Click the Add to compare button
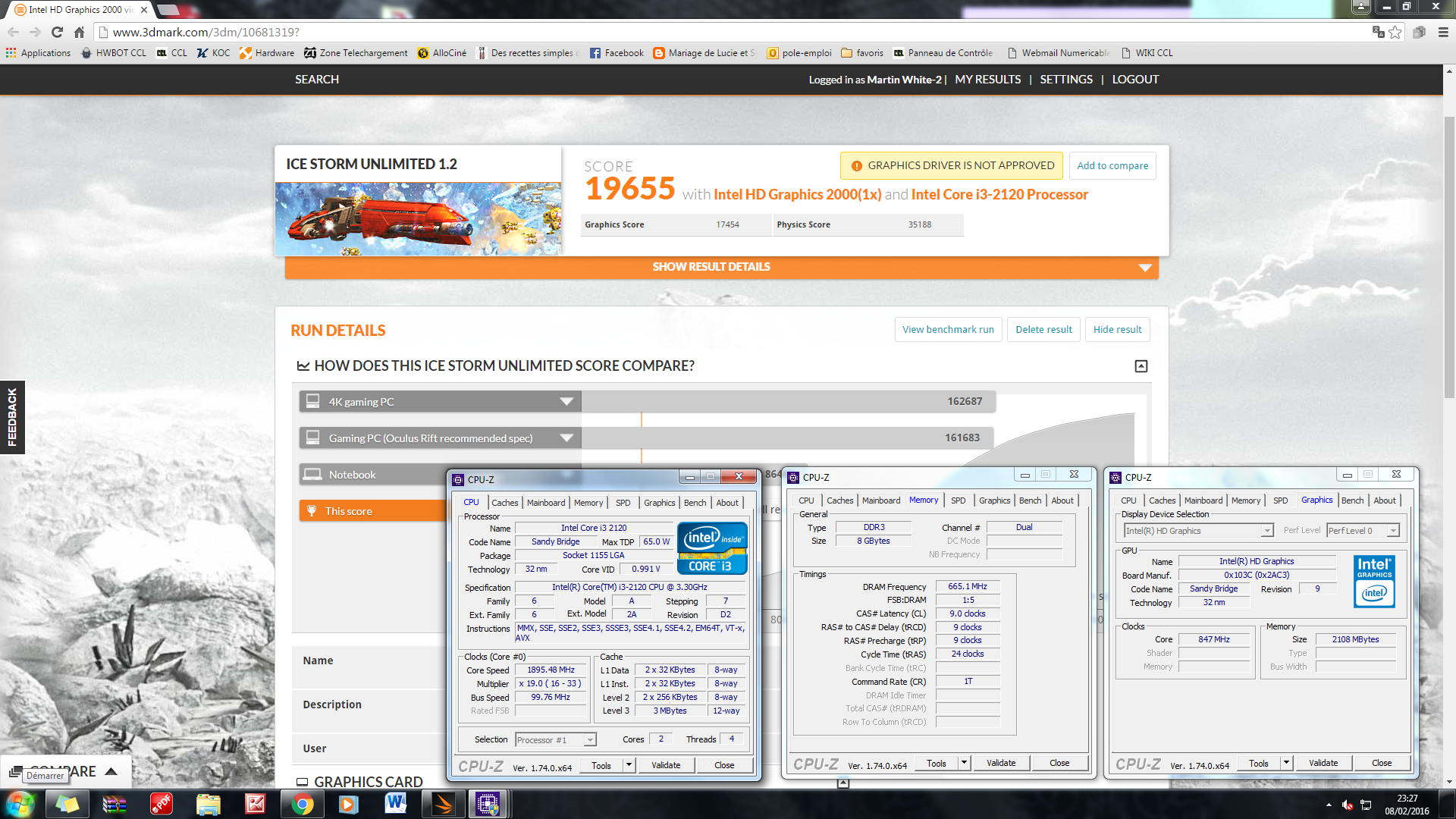The width and height of the screenshot is (1456, 819). [1112, 165]
